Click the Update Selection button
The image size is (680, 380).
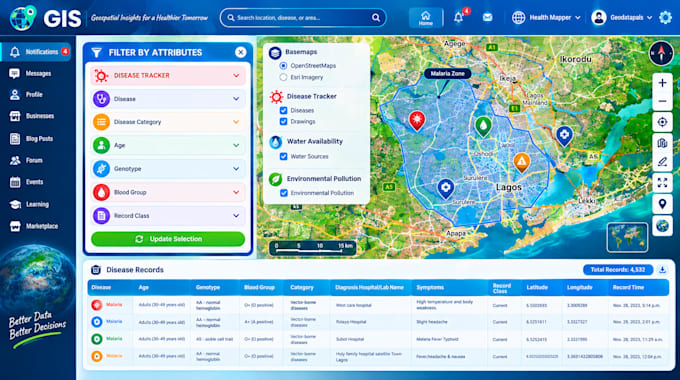(x=168, y=239)
